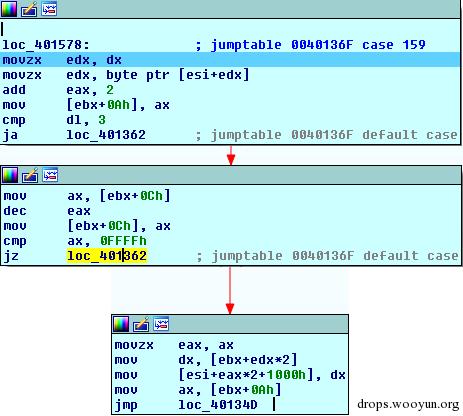
Task: Click the group nodes icon in the middle node
Action: click(x=50, y=175)
